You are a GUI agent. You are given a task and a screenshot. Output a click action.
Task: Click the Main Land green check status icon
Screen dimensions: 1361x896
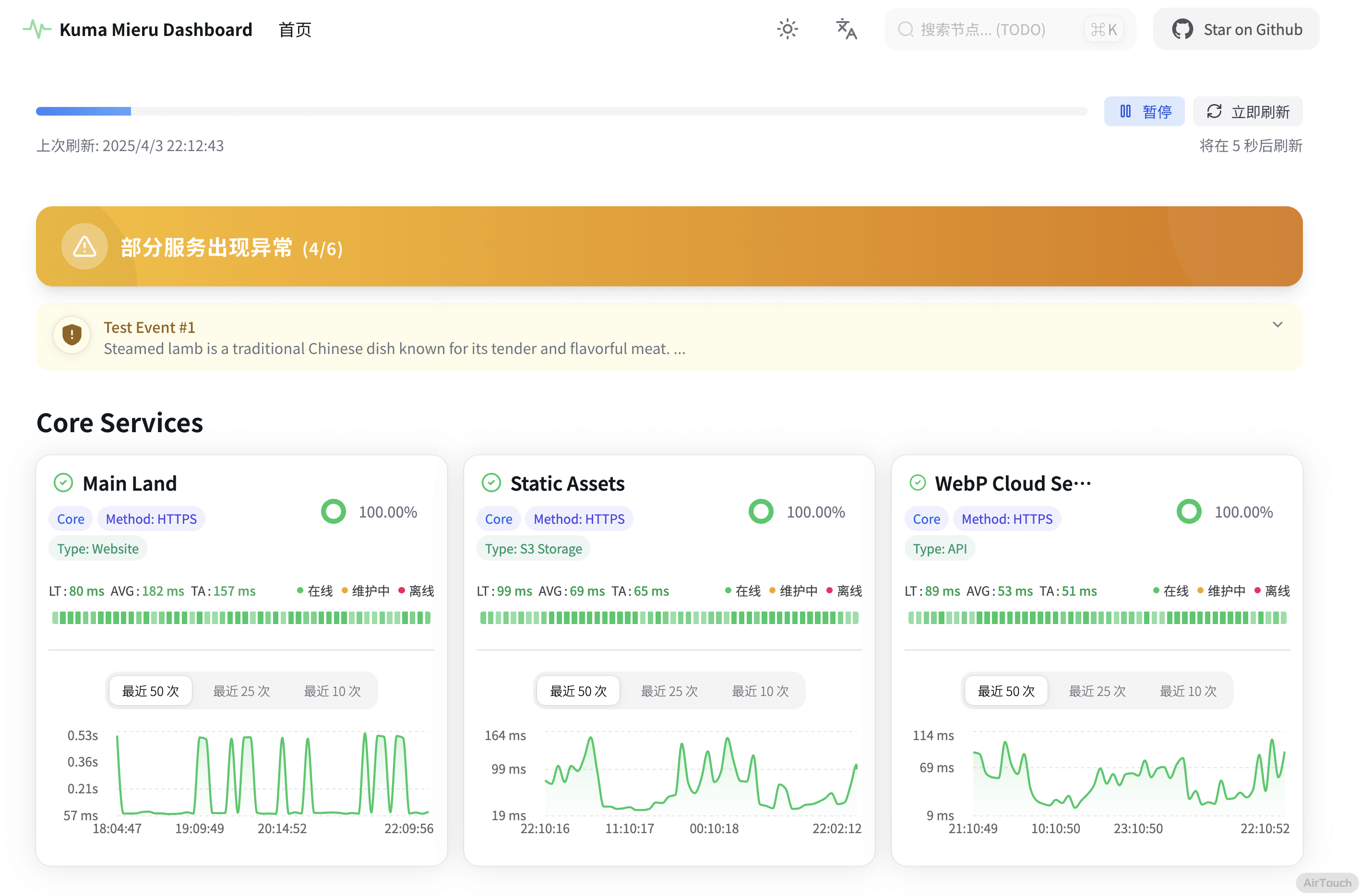63,483
